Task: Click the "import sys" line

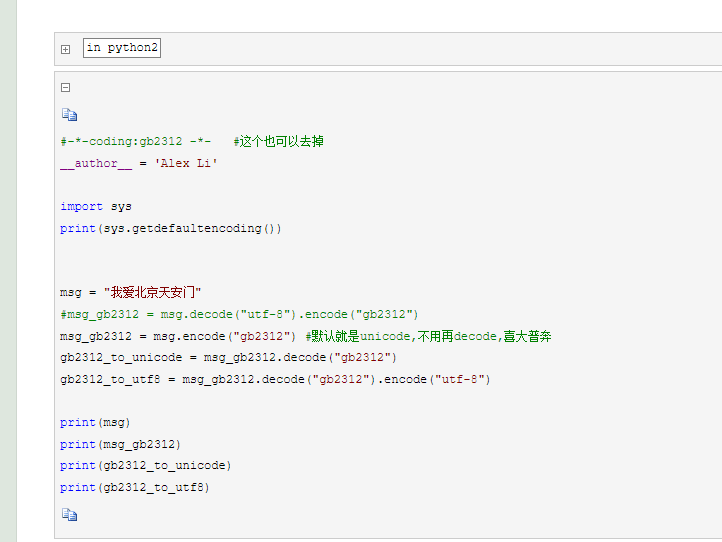Action: [95, 207]
